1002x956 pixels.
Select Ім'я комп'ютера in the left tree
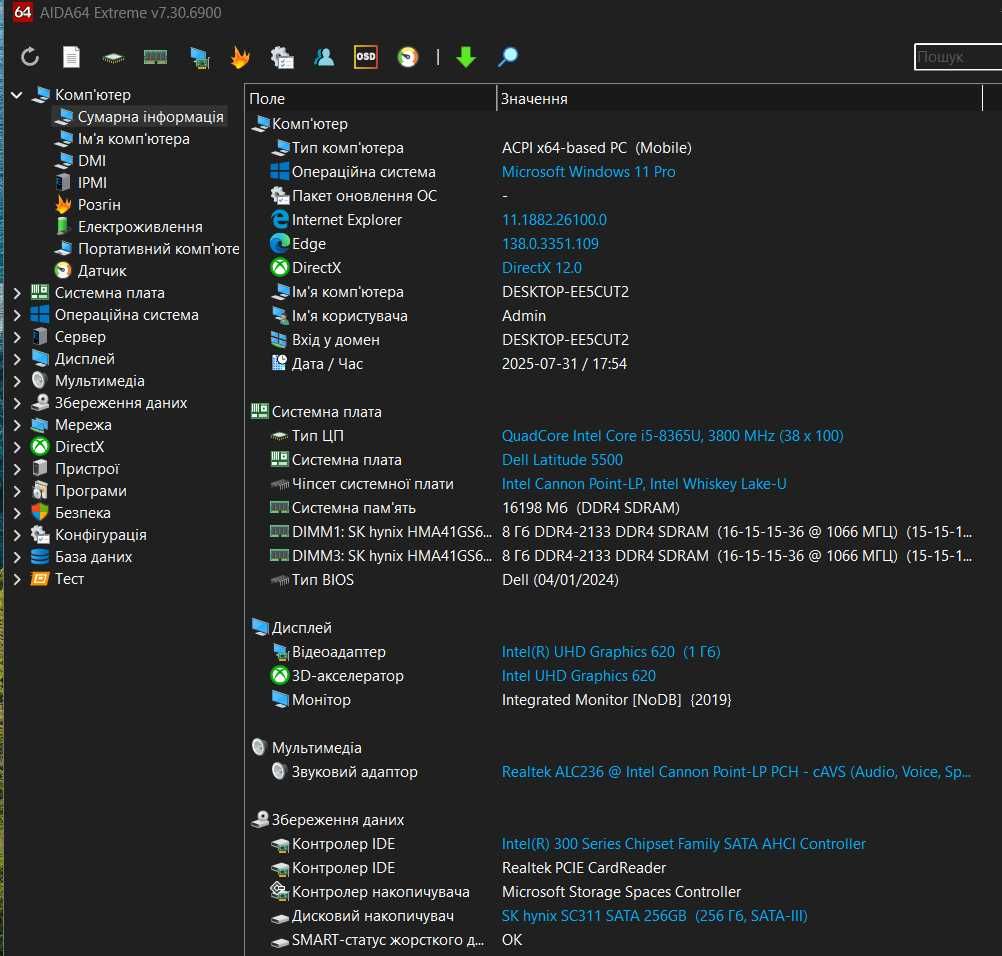pyautogui.click(x=134, y=139)
